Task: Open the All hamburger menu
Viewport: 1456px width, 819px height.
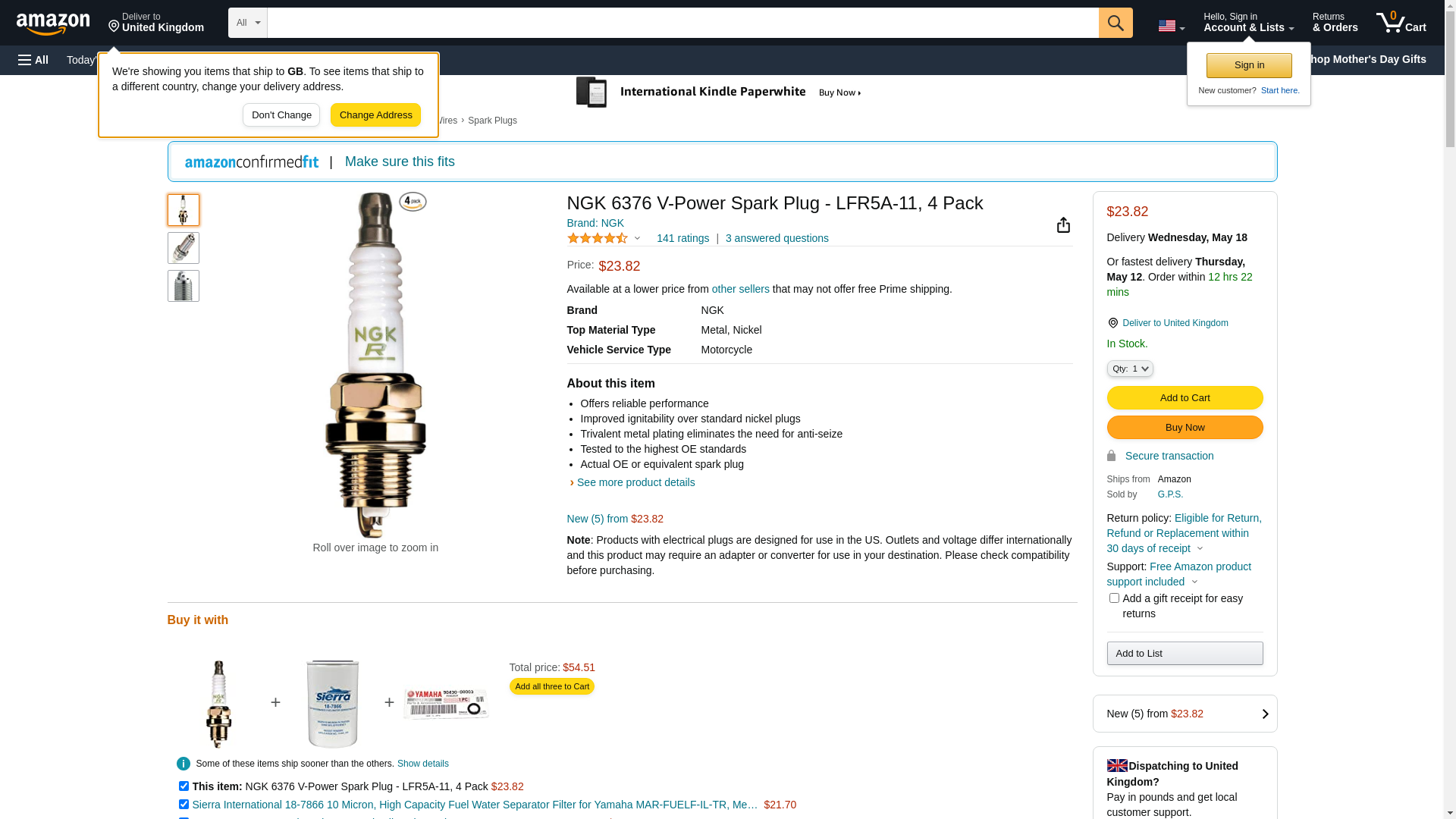Action: tap(33, 60)
